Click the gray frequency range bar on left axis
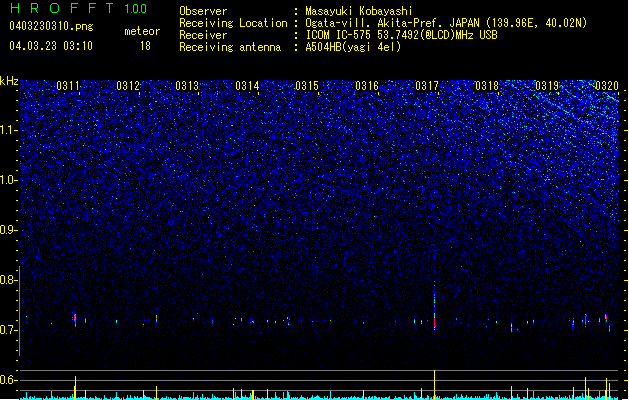This screenshot has width=629, height=400. pos(20,311)
